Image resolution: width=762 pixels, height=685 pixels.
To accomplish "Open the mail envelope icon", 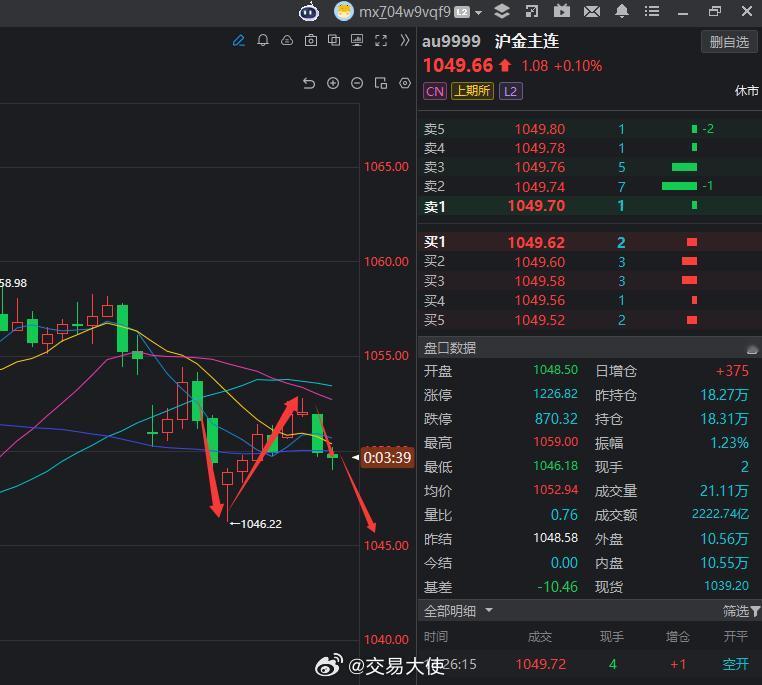I will pyautogui.click(x=591, y=11).
